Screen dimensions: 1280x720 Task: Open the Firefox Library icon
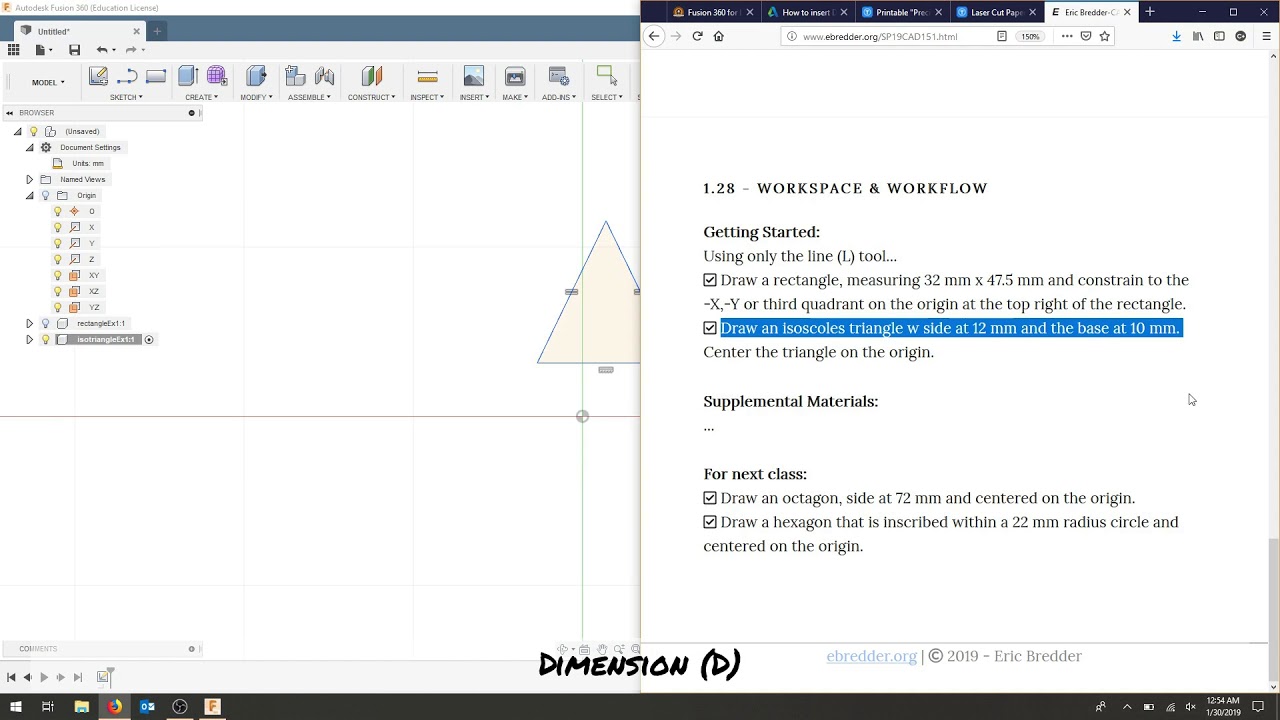1198,36
